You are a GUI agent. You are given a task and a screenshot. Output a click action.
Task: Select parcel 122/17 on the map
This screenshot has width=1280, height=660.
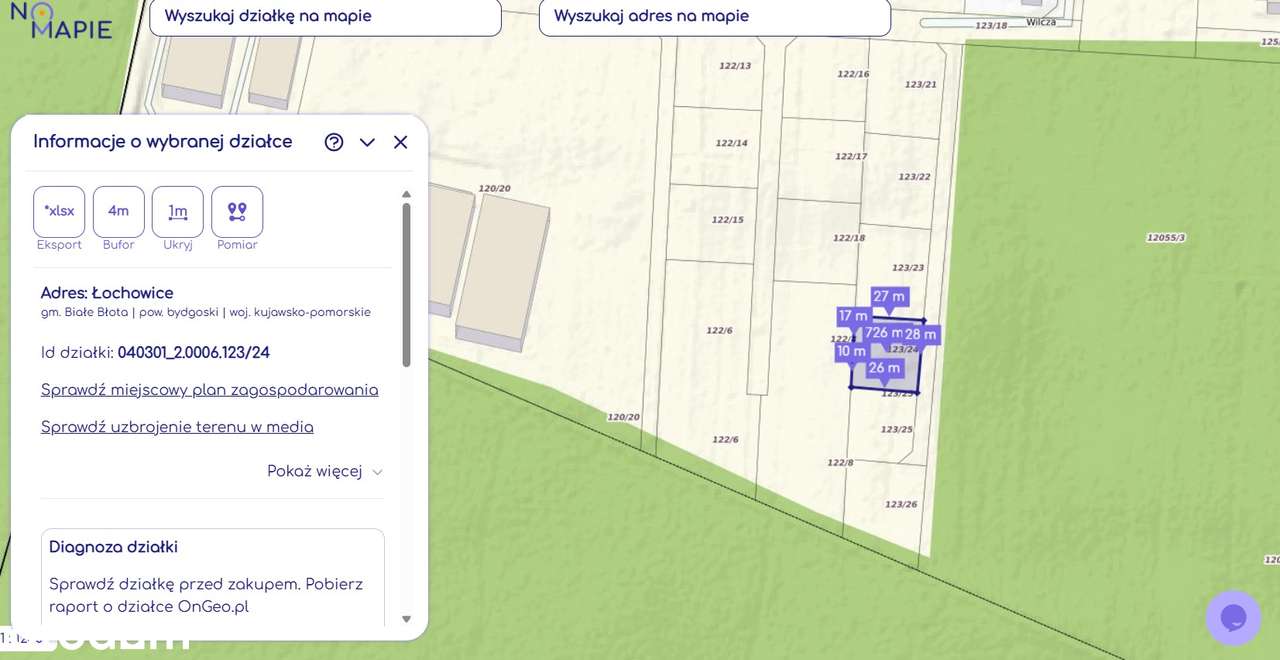tap(851, 157)
